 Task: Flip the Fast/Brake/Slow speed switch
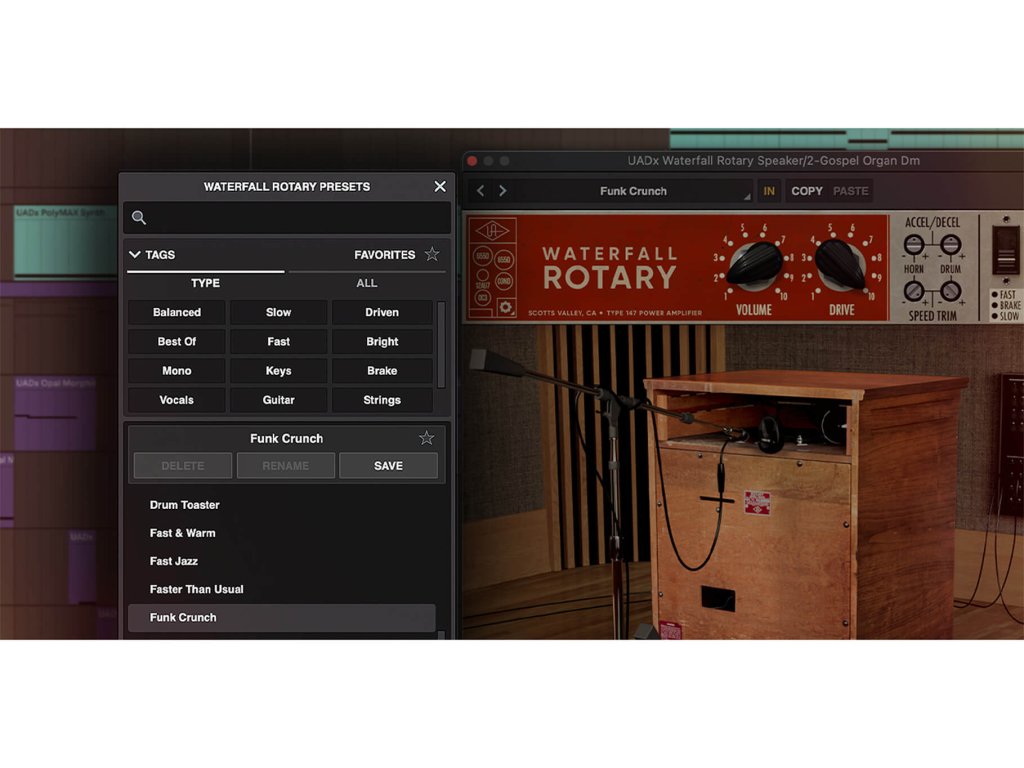tap(1006, 251)
